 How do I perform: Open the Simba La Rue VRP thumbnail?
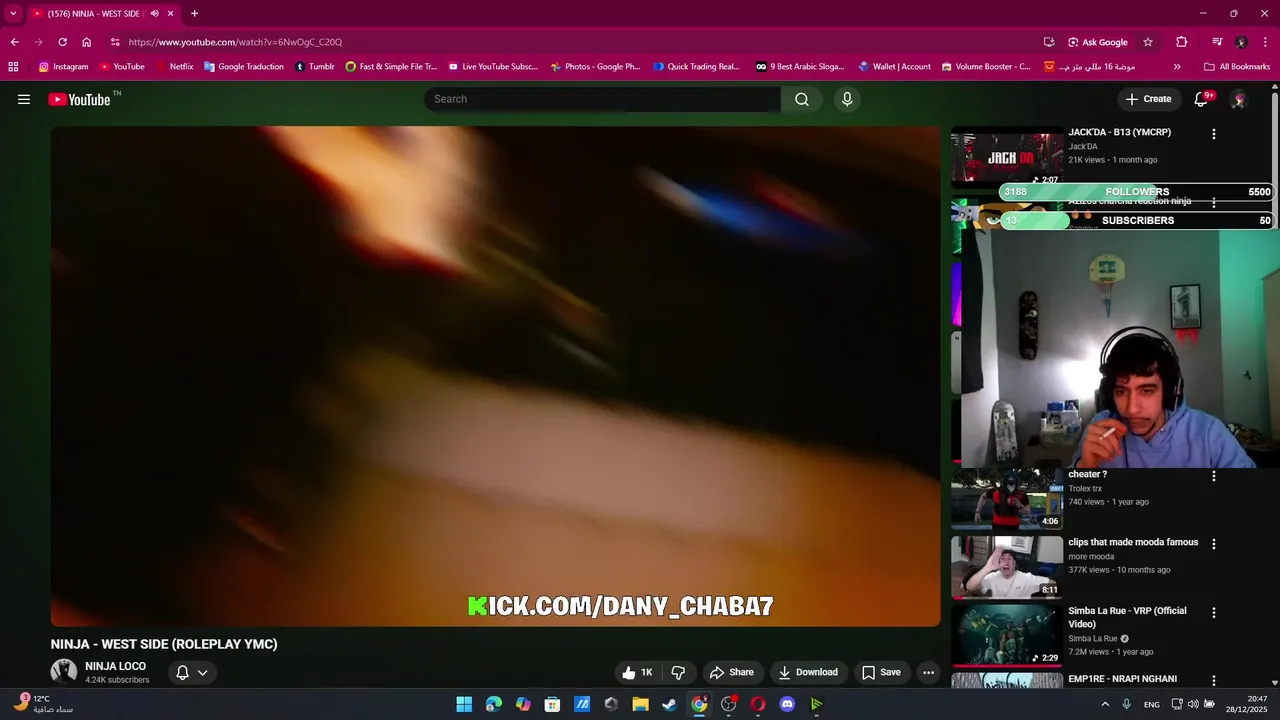point(1007,635)
